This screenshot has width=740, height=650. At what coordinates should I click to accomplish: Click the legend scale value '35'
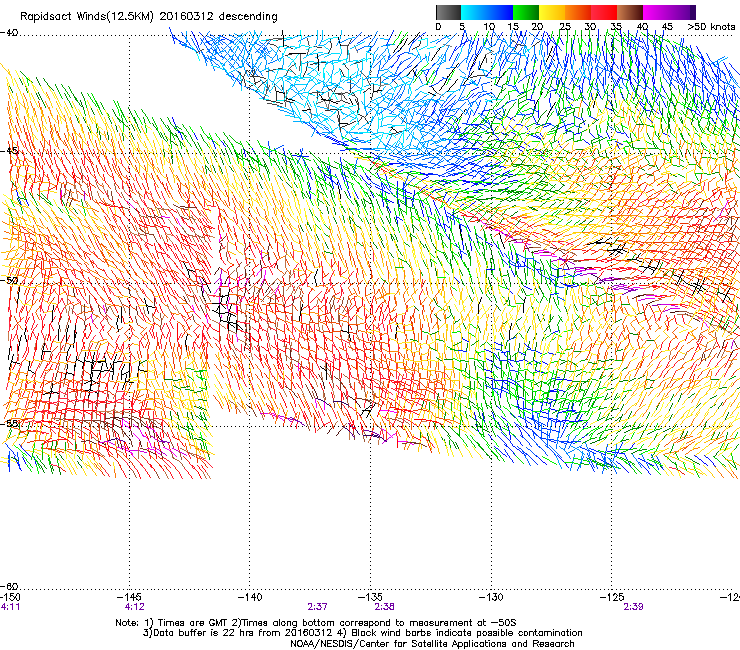click(x=616, y=27)
